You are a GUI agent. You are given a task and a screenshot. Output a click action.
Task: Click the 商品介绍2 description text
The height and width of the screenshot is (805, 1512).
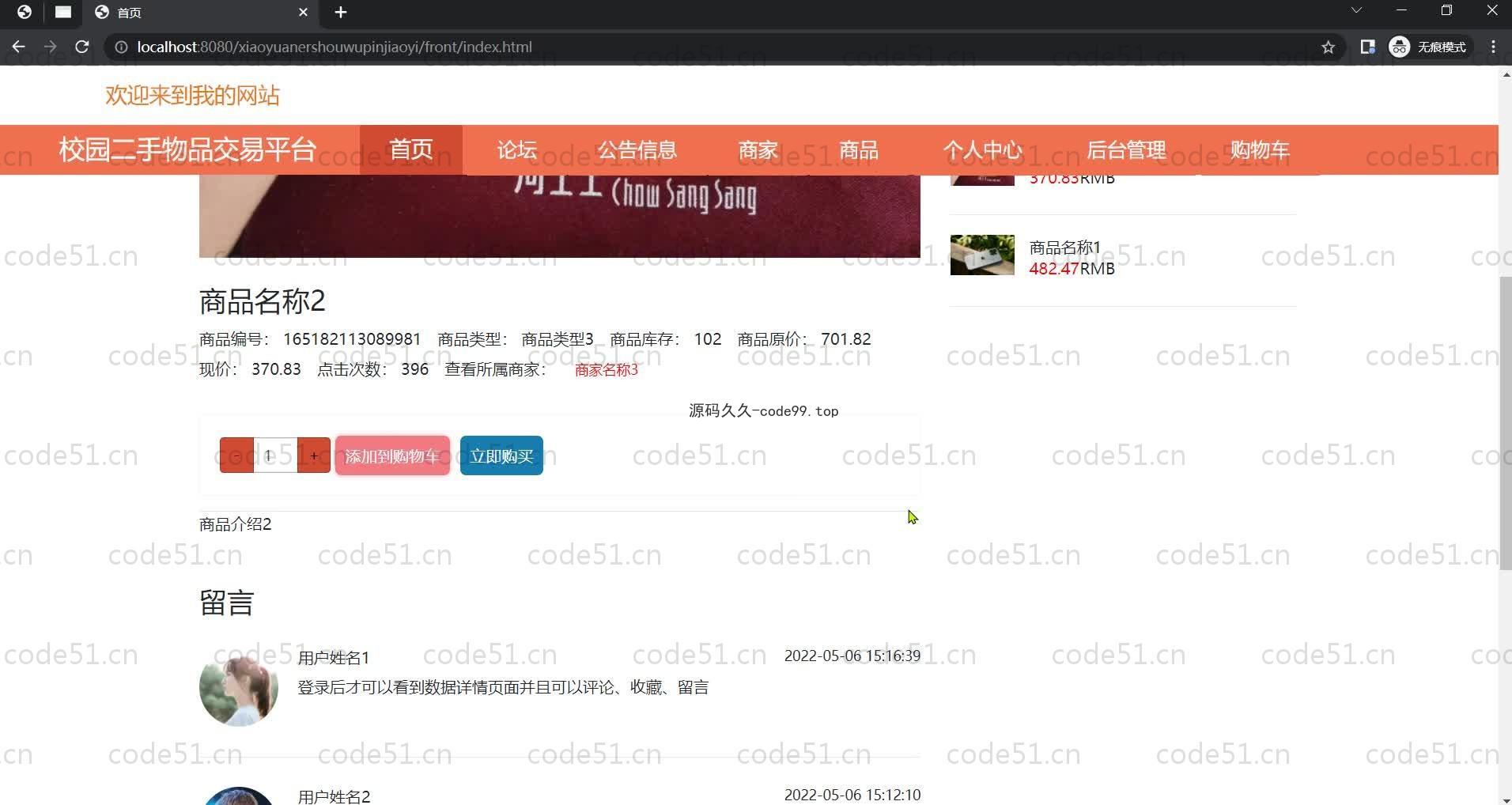[236, 524]
